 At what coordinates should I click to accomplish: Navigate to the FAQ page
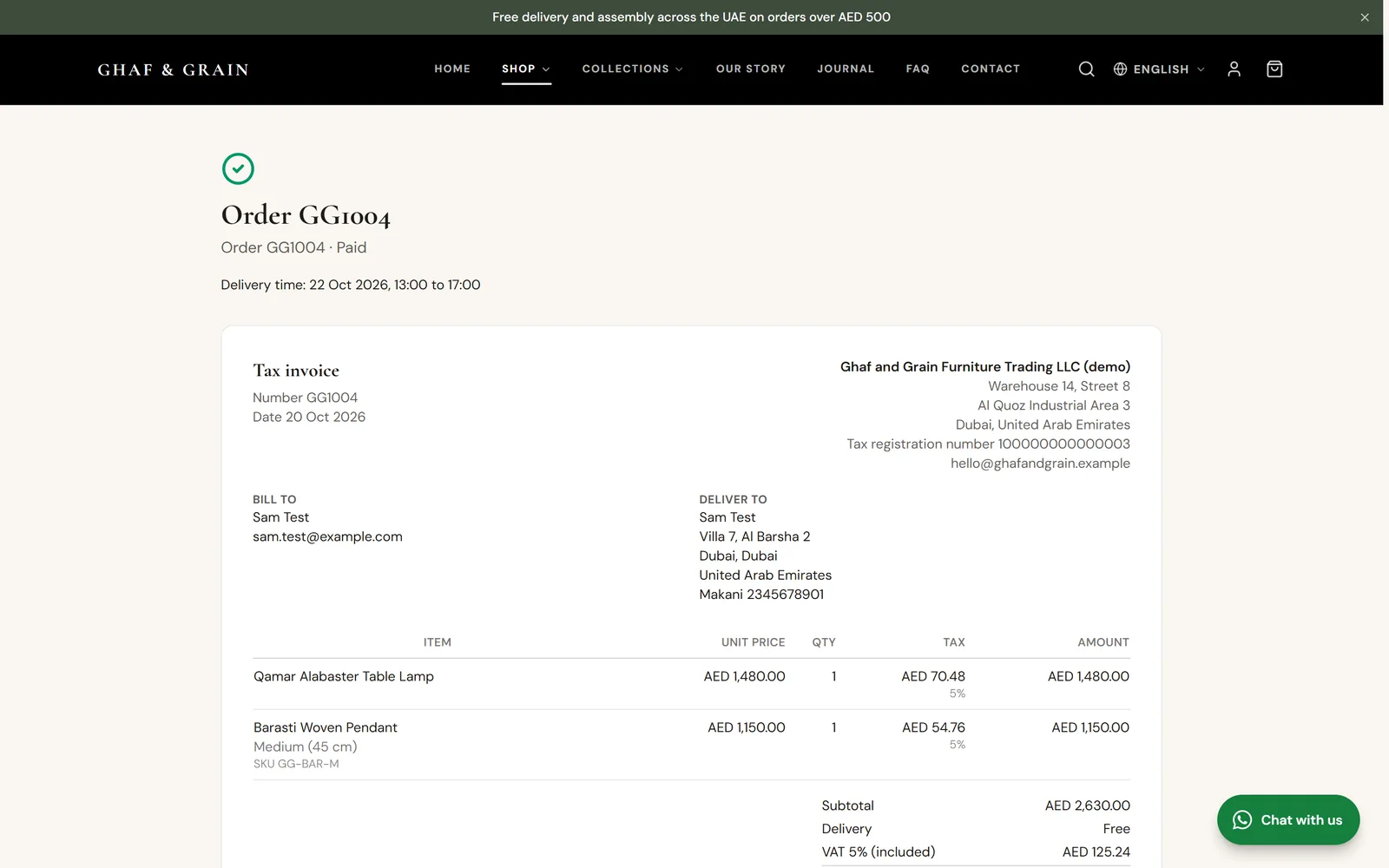[918, 69]
